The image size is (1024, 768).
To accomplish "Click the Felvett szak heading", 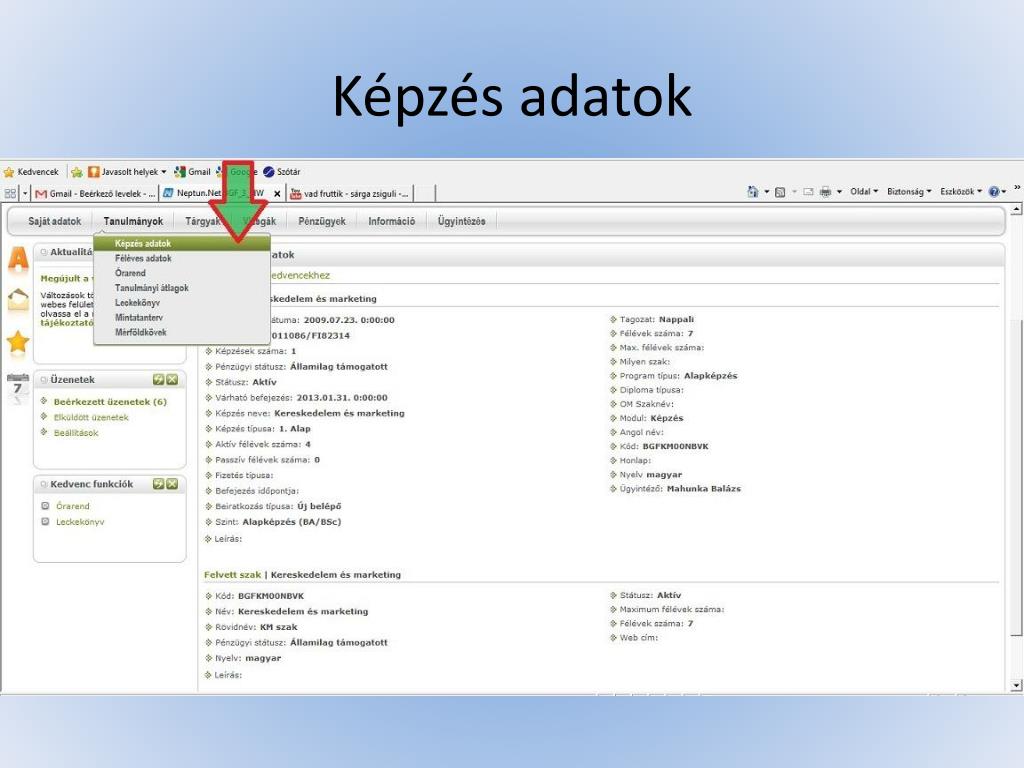I will tap(232, 575).
